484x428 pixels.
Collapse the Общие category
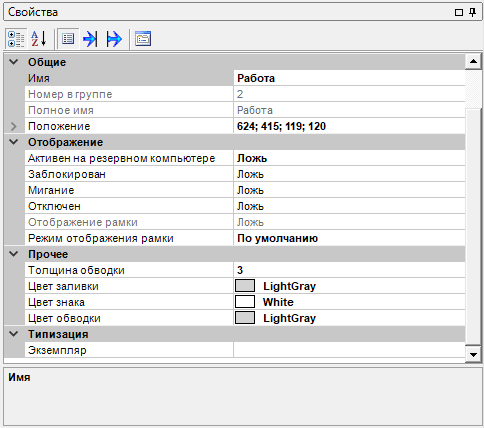tap(14, 62)
